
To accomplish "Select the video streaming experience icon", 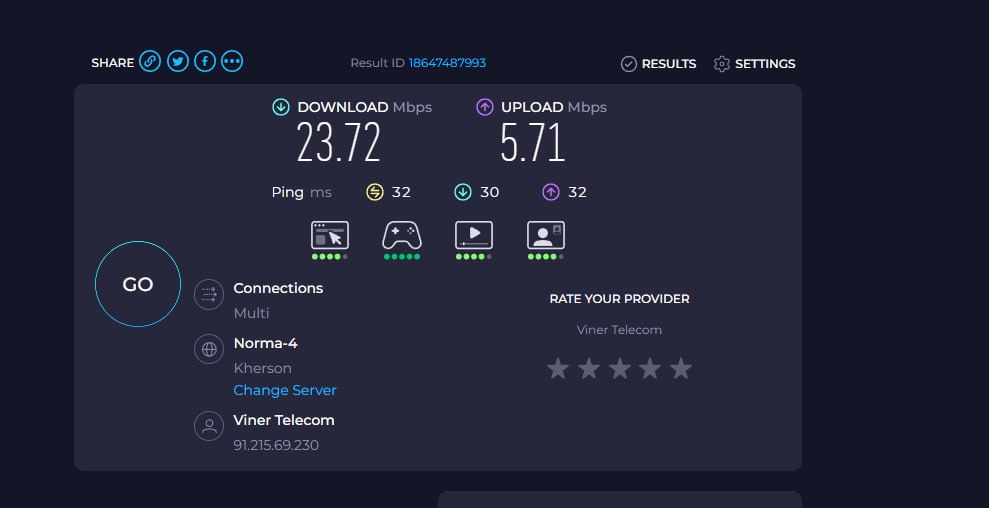I will pos(474,235).
